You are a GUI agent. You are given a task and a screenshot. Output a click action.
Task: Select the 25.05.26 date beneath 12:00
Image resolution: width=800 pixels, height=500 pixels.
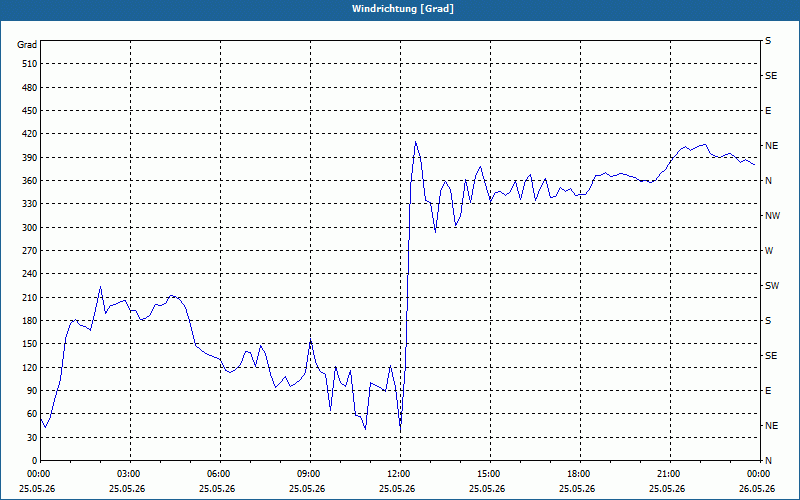click(x=397, y=489)
